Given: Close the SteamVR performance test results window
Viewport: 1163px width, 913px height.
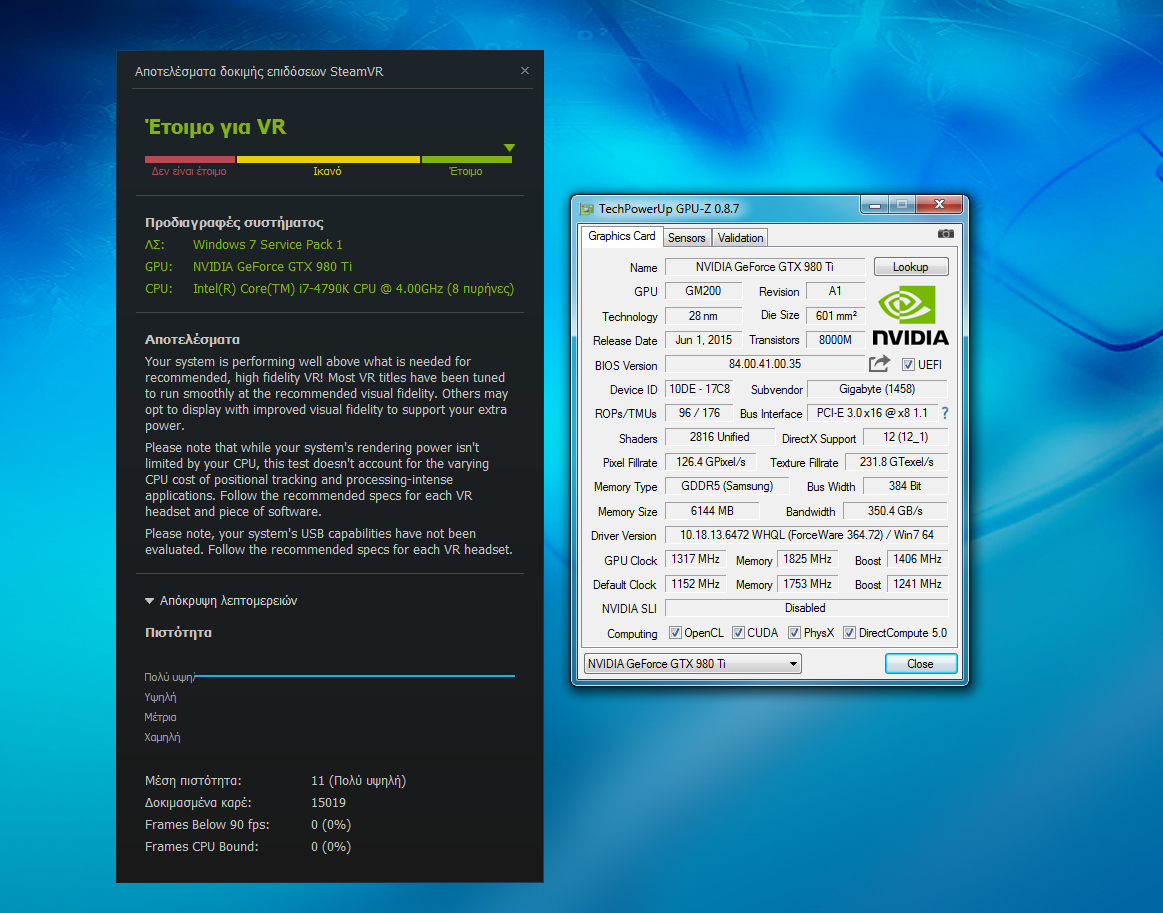Looking at the screenshot, I should [525, 70].
